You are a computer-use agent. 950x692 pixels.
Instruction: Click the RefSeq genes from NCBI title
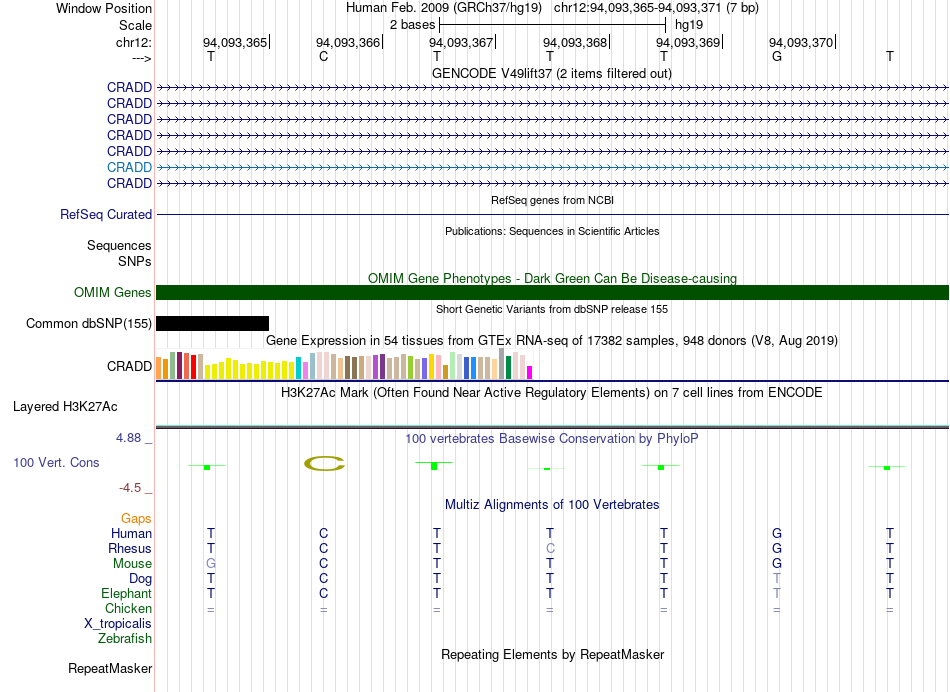pos(552,200)
